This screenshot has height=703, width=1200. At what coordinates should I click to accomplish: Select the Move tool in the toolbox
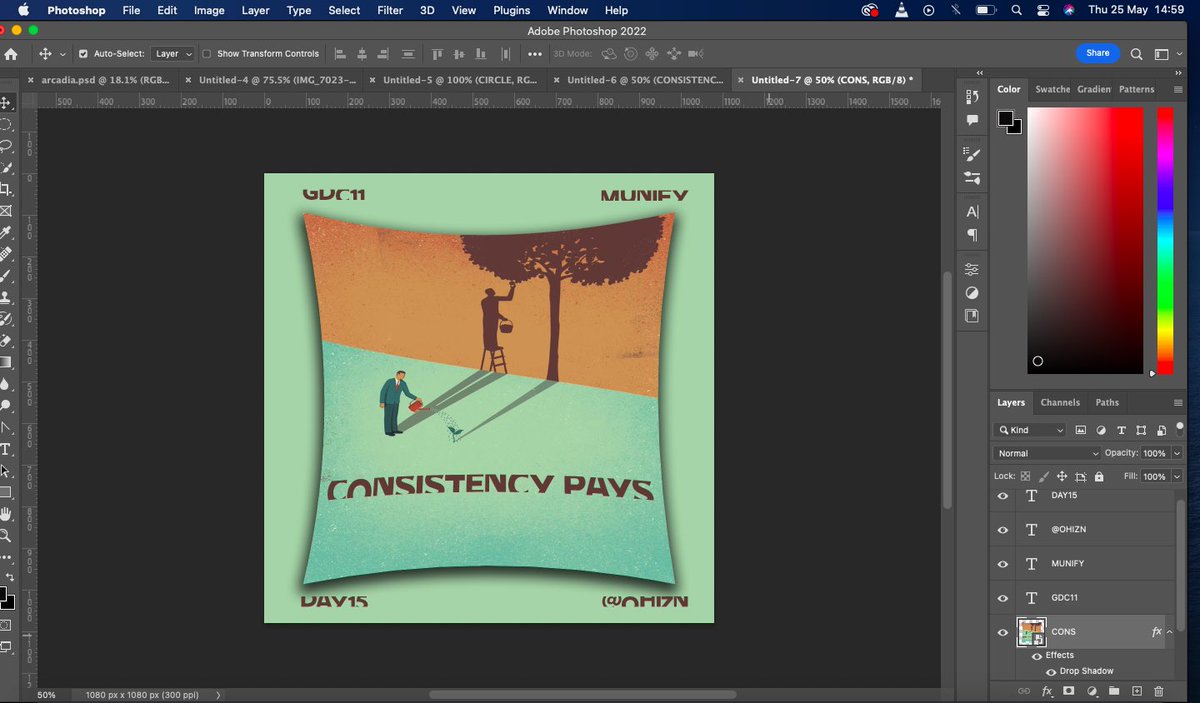click(x=5, y=103)
